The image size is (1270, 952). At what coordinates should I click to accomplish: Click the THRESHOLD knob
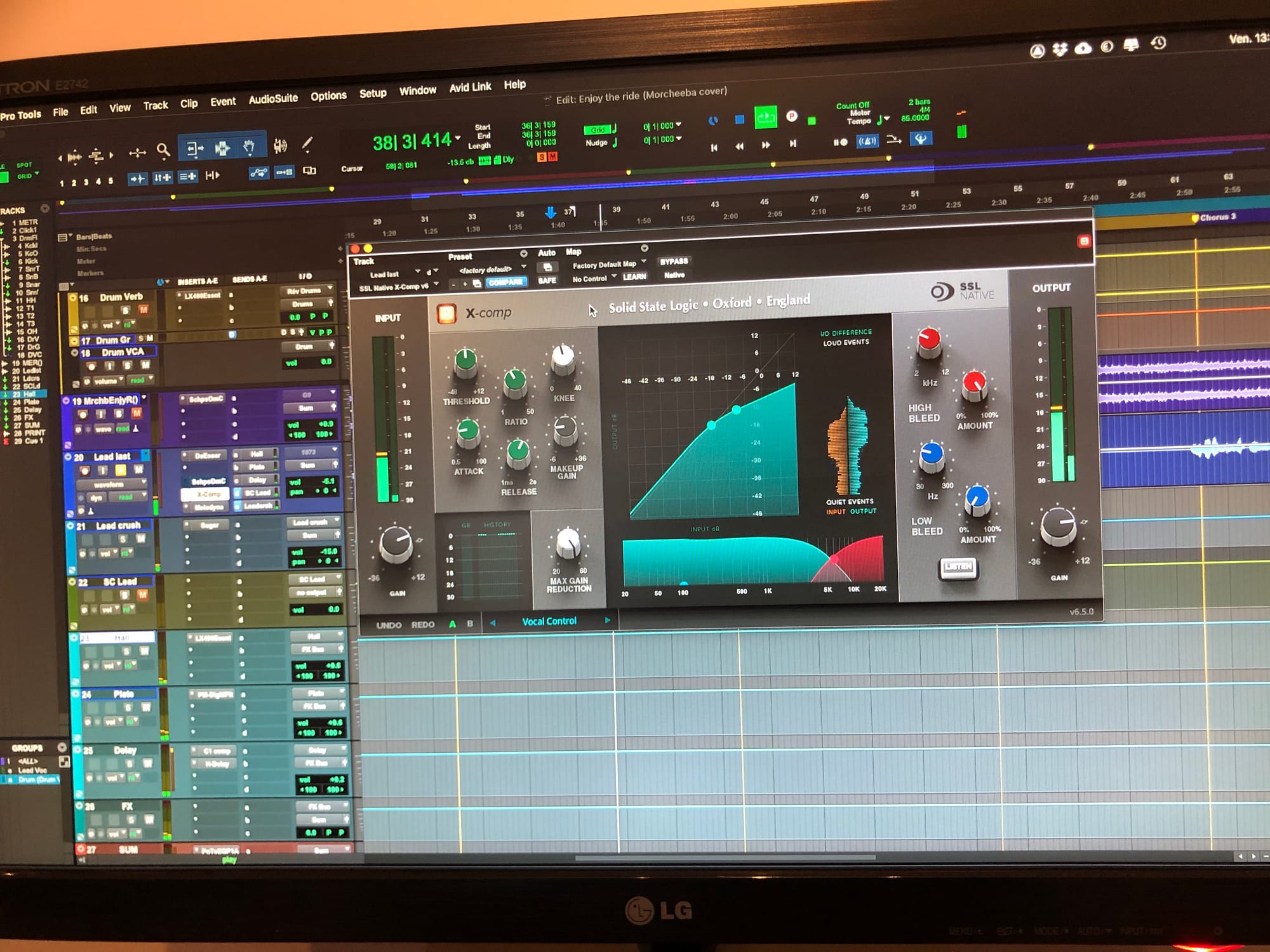(x=465, y=362)
